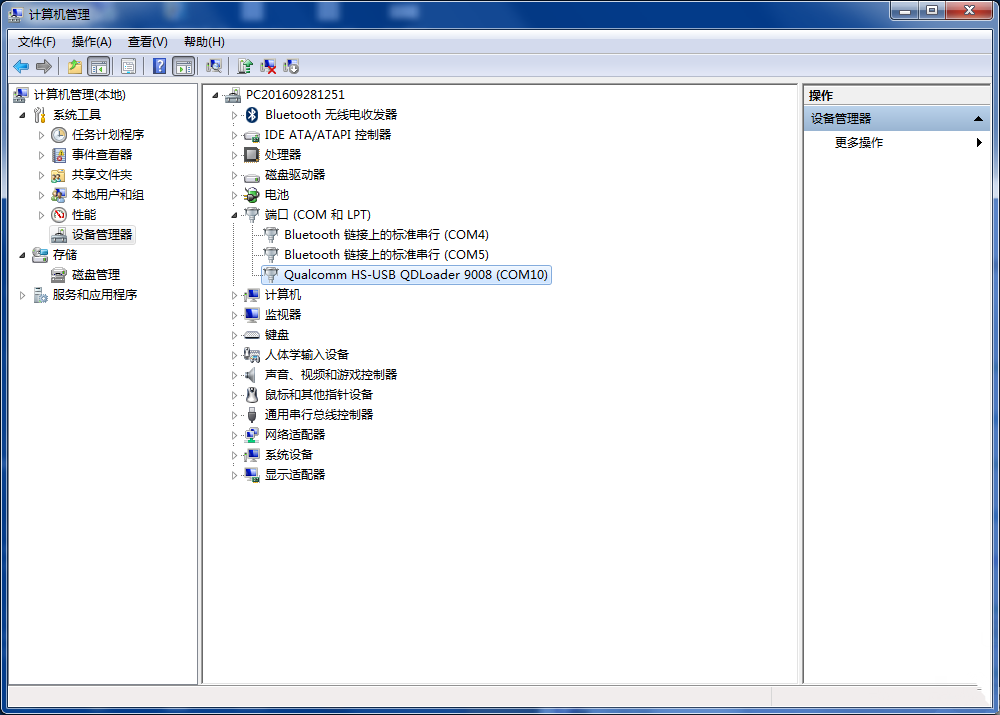Viewport: 1000px width, 715px height.
Task: Select Bluetooth 链接上的标准串行 (COM5)
Action: [386, 254]
